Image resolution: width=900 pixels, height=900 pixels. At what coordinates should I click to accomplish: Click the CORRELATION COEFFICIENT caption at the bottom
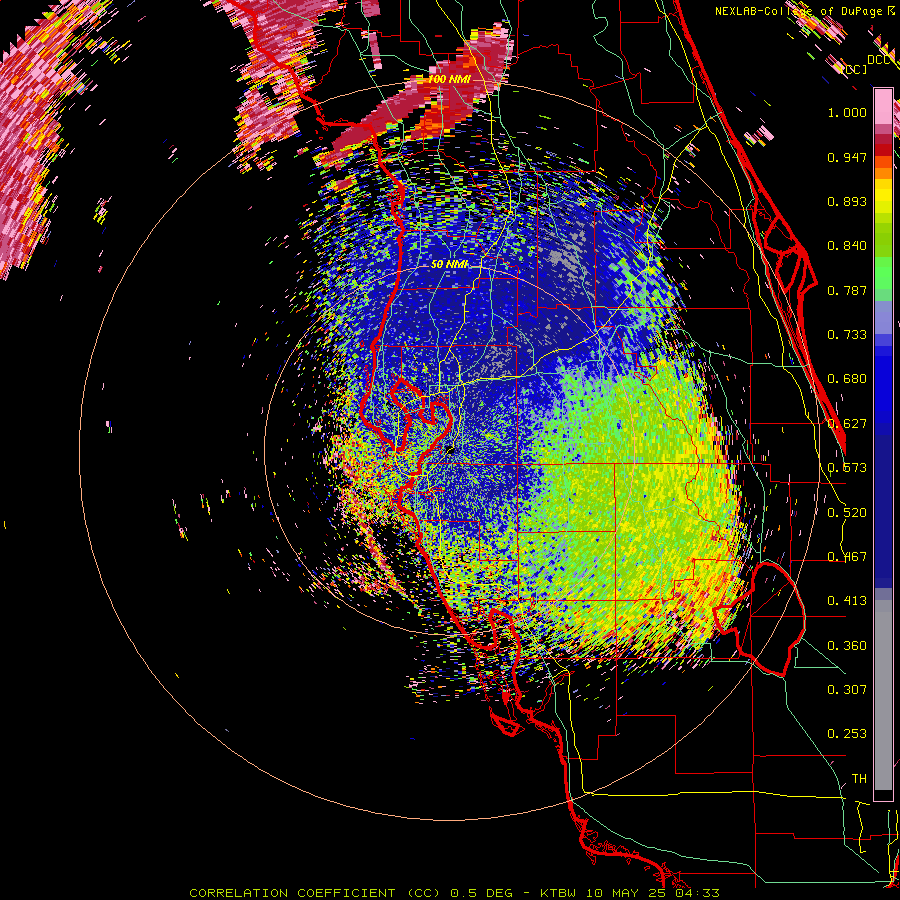click(454, 893)
